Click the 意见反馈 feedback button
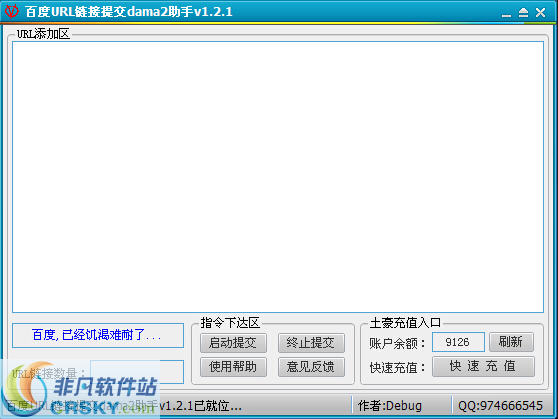558x419 pixels. pyautogui.click(x=311, y=367)
